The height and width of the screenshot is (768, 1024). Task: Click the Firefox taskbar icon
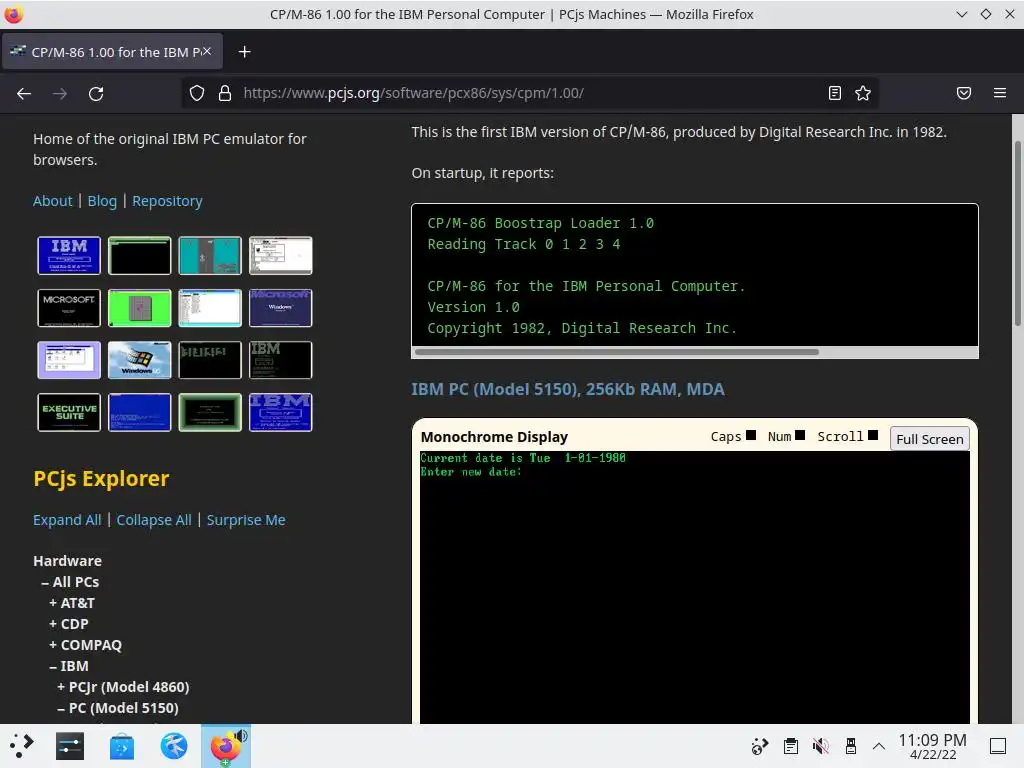[225, 746]
